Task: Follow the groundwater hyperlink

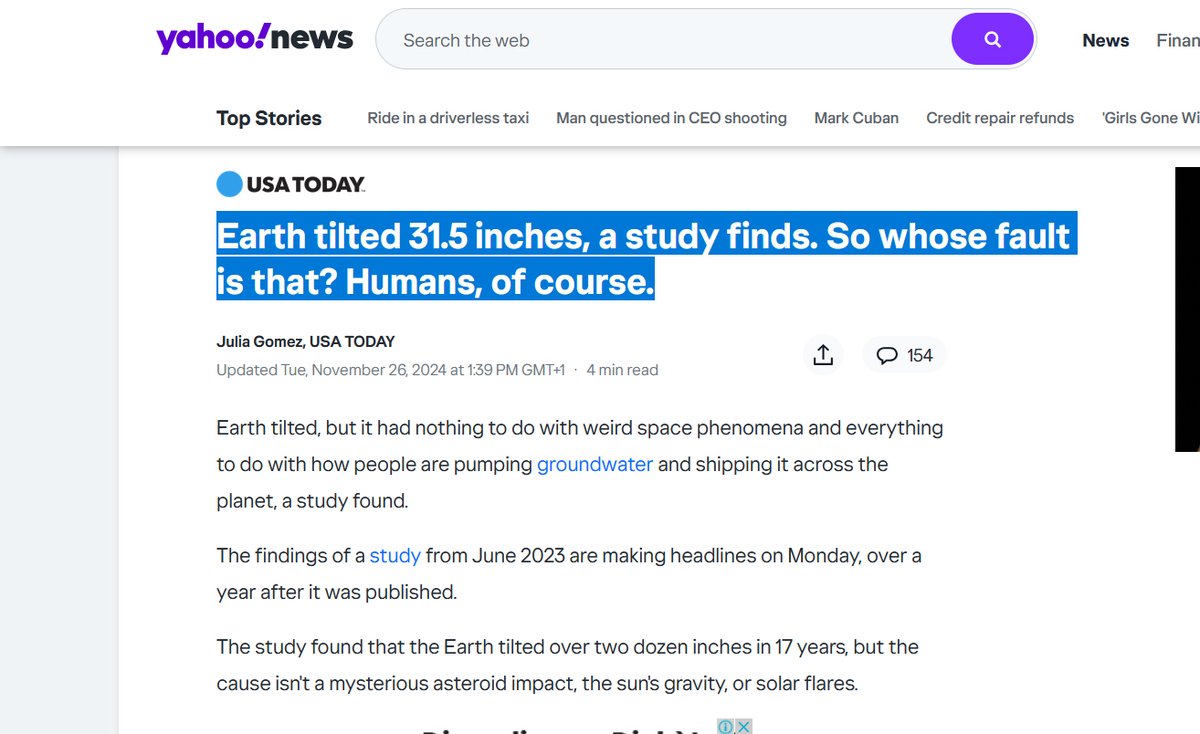Action: (595, 464)
